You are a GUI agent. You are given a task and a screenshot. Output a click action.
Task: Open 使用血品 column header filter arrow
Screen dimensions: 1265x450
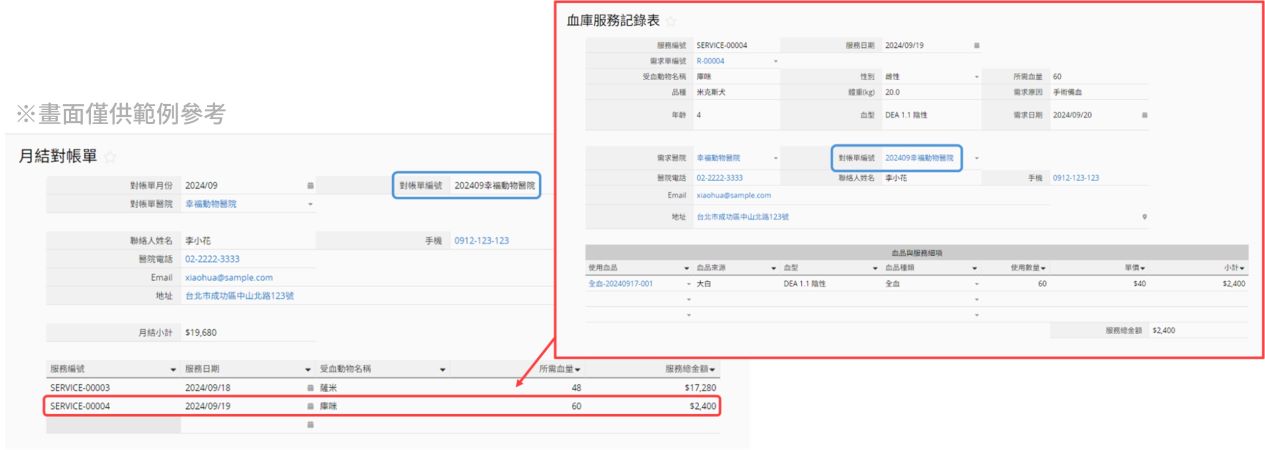point(687,268)
